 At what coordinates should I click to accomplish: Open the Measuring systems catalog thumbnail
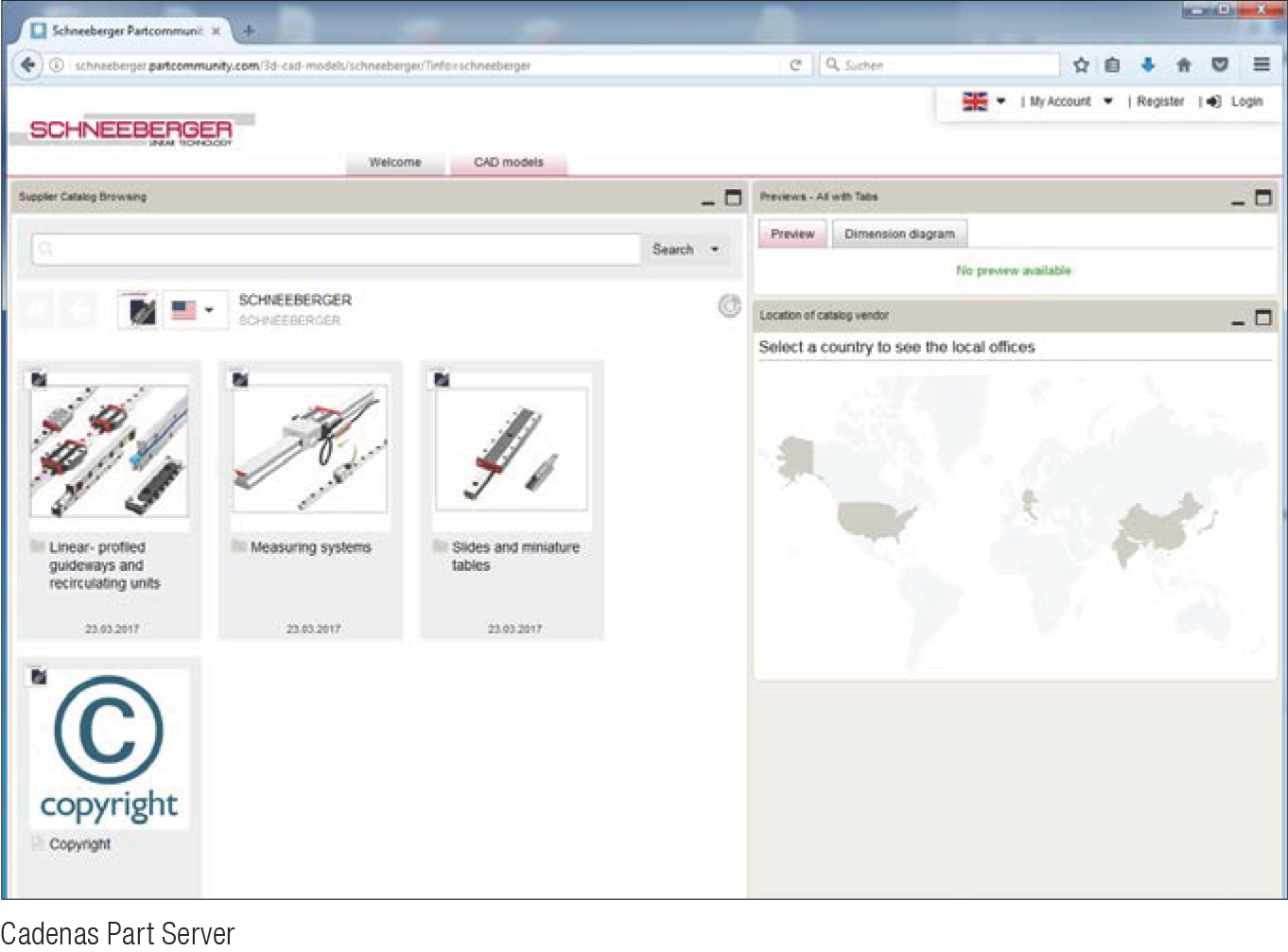click(310, 449)
